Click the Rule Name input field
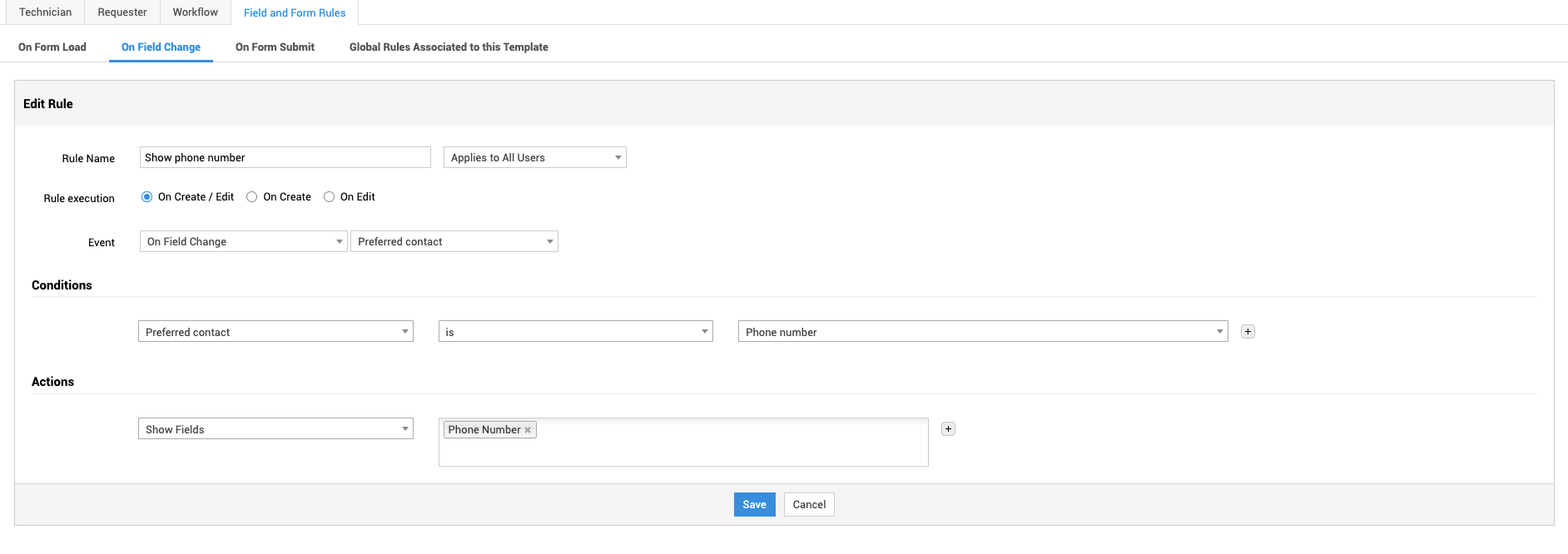1568x554 pixels. click(x=285, y=157)
